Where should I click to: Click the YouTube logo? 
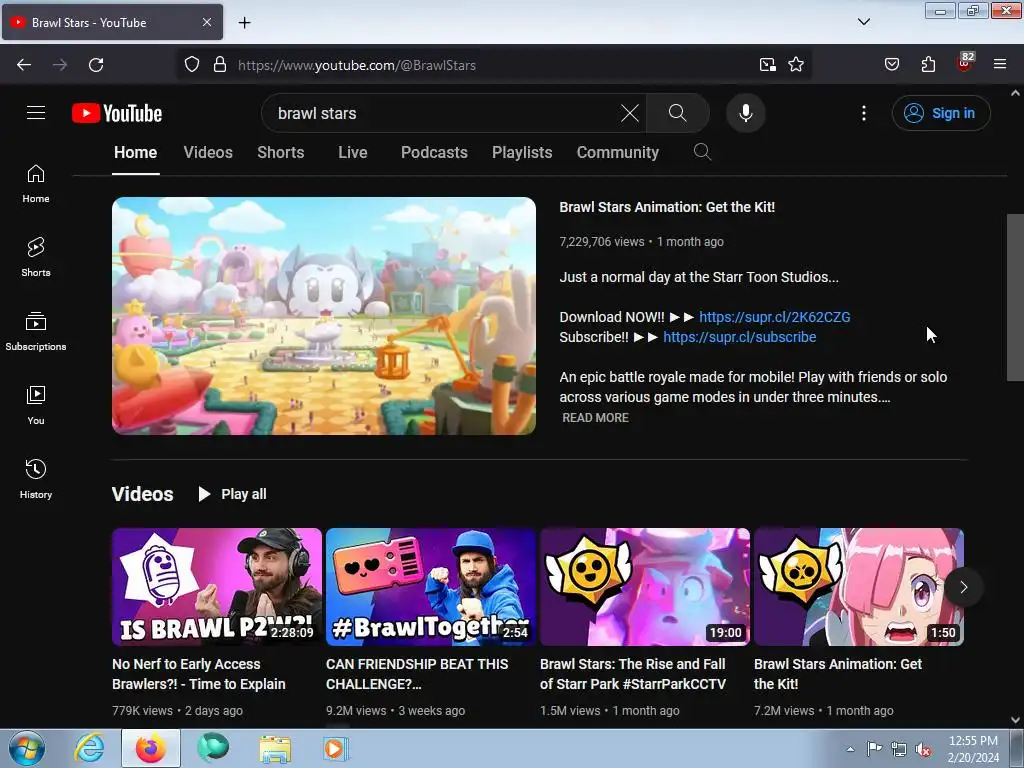pyautogui.click(x=117, y=113)
